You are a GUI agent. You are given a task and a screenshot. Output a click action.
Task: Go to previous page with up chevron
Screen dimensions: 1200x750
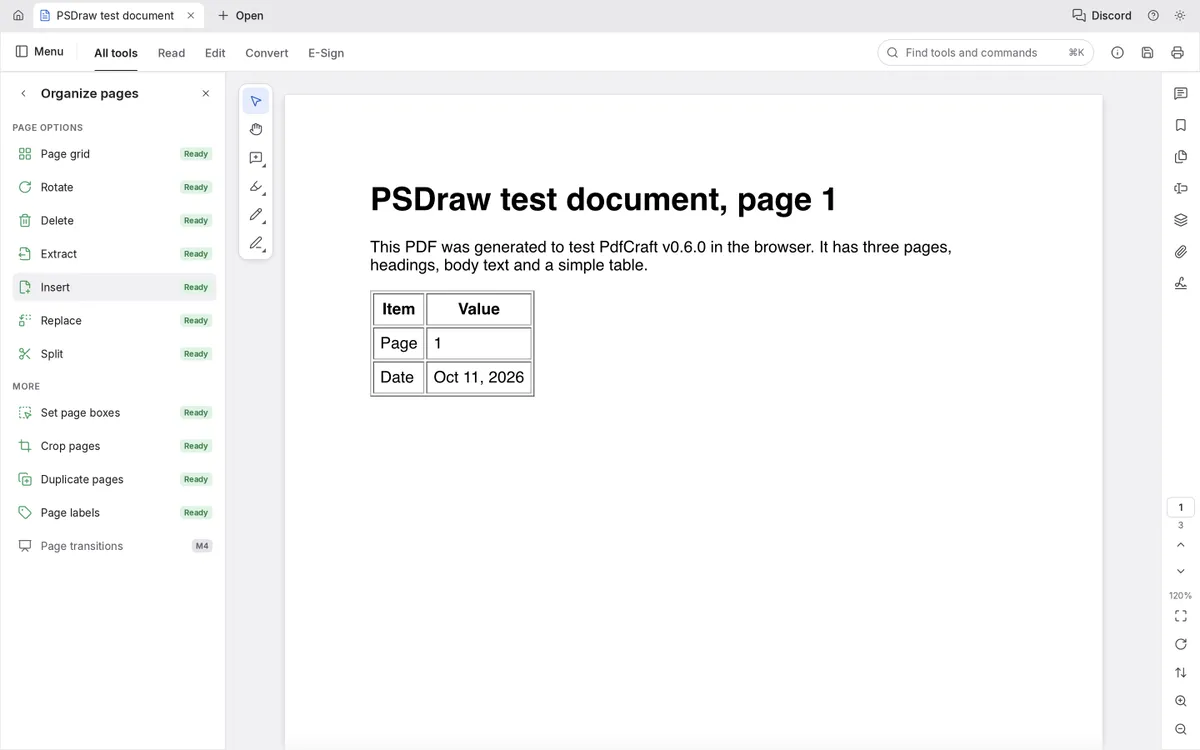1181,545
